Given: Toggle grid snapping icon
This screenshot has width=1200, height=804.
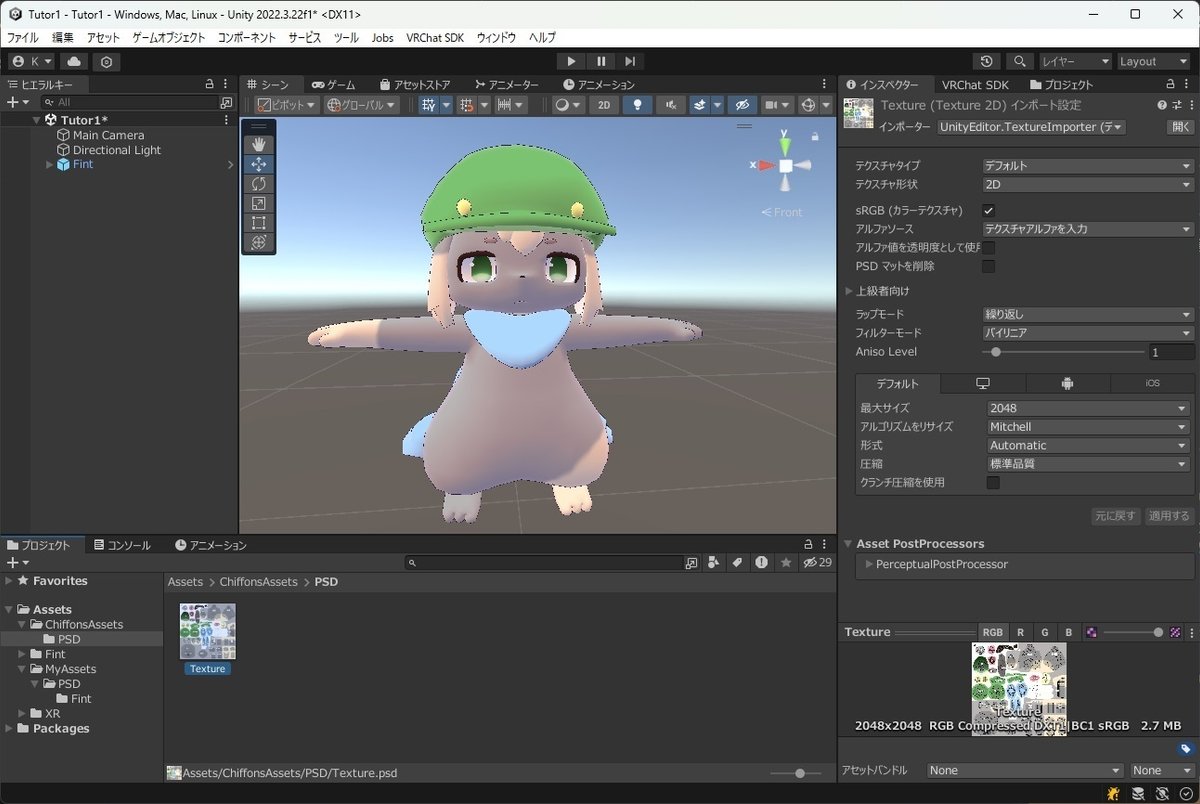Looking at the screenshot, I should pyautogui.click(x=465, y=105).
